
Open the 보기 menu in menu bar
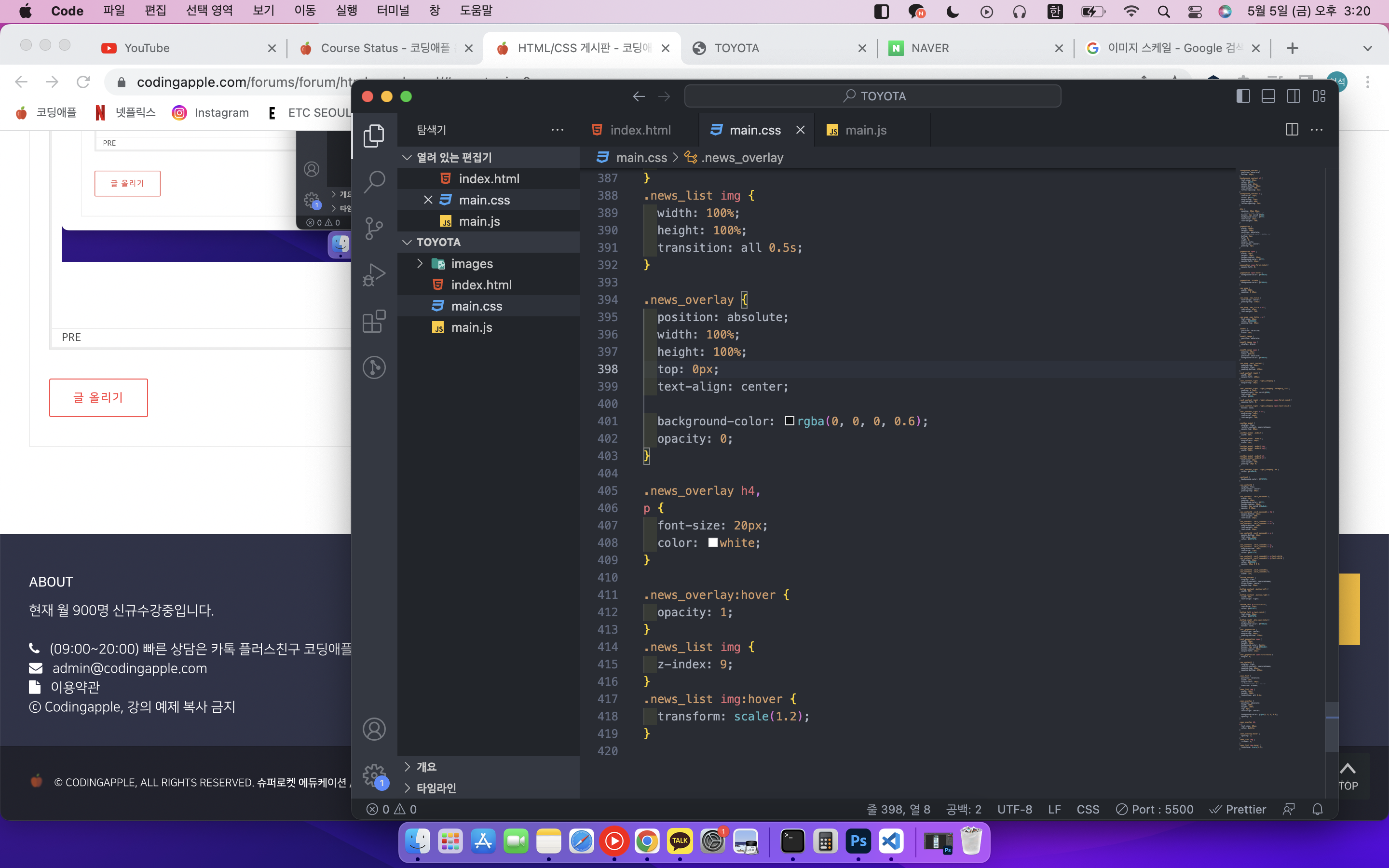click(264, 11)
